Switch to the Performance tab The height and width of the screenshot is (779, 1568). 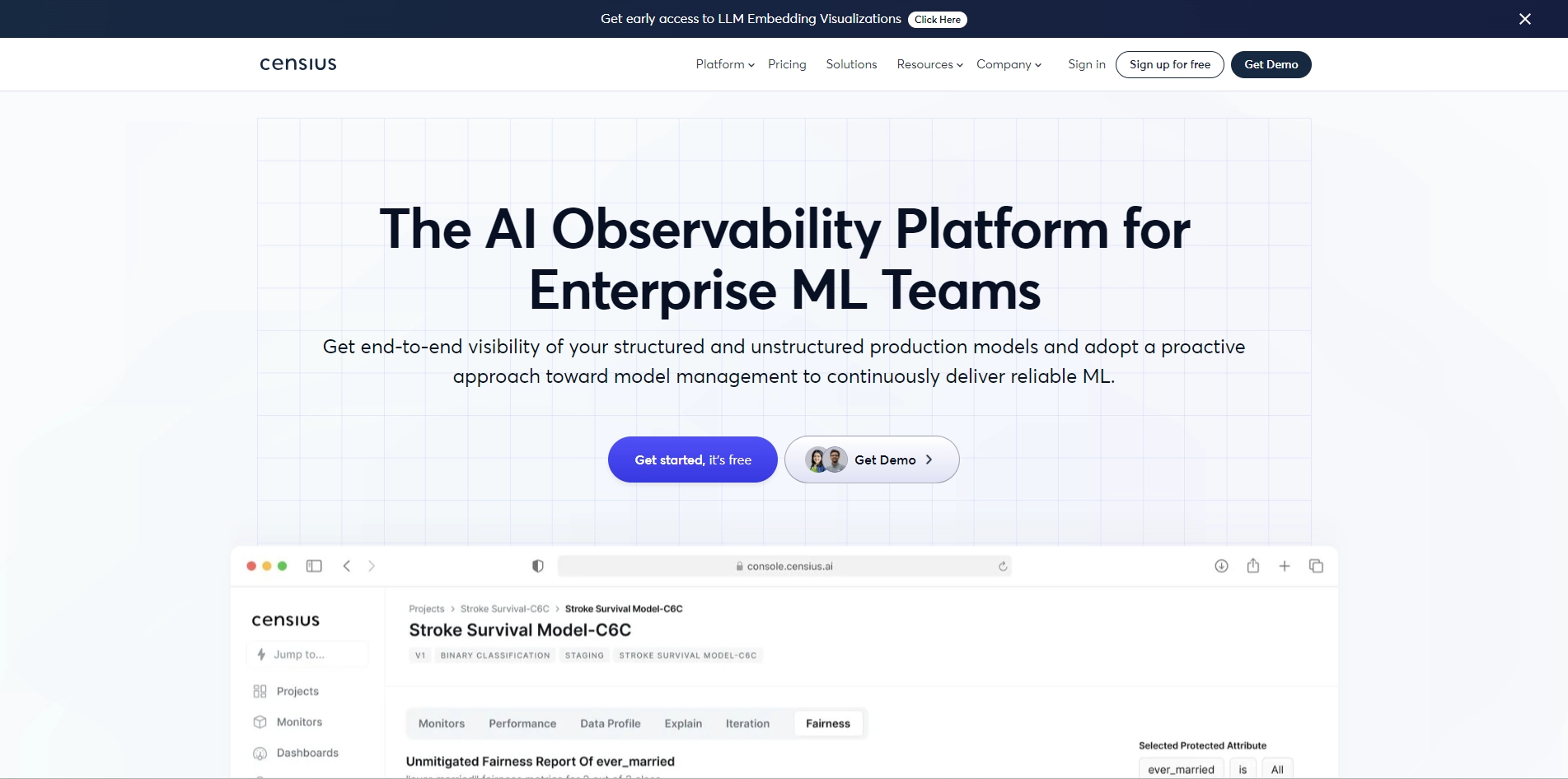point(522,724)
